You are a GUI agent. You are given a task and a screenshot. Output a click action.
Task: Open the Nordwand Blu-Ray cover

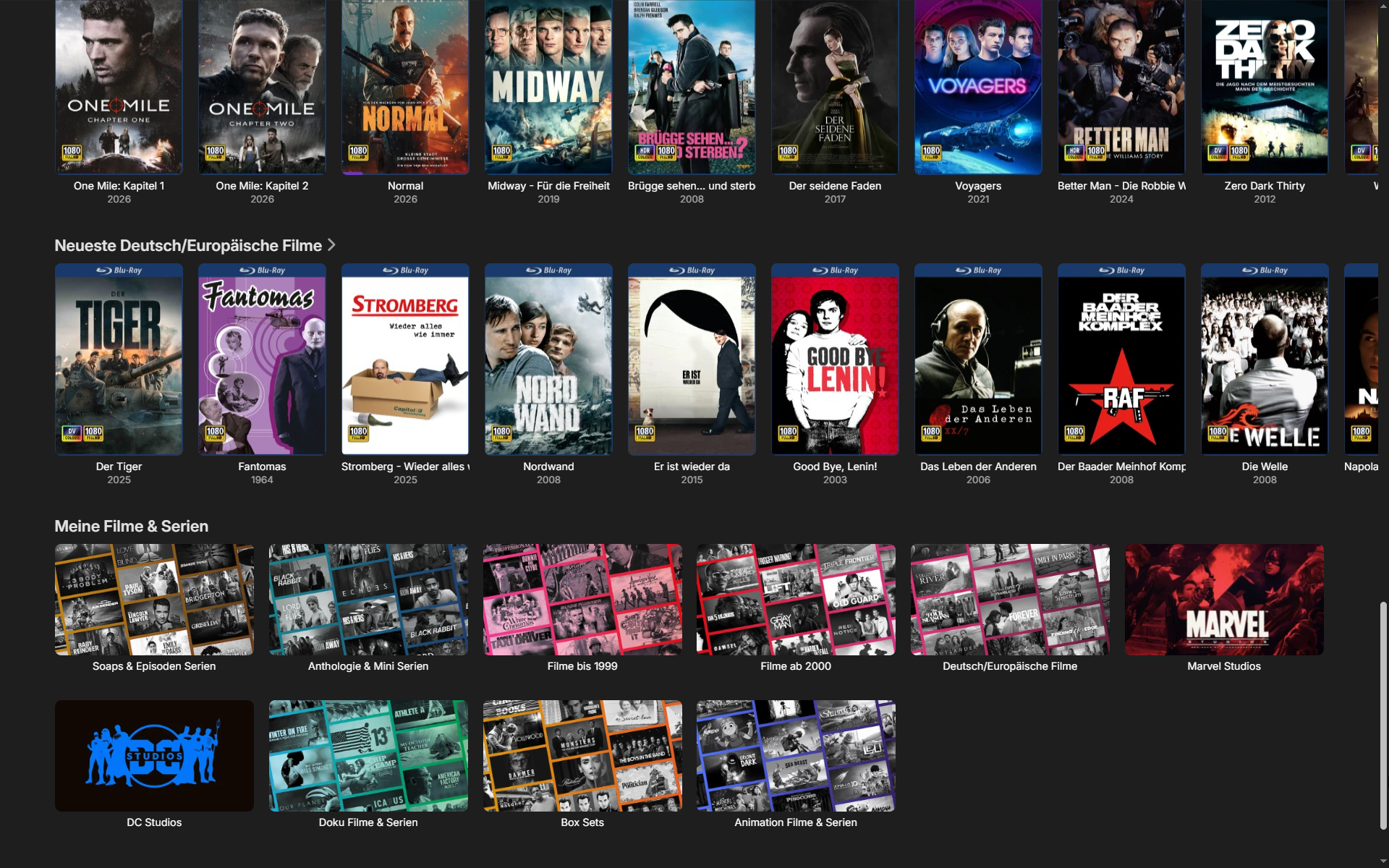click(548, 359)
